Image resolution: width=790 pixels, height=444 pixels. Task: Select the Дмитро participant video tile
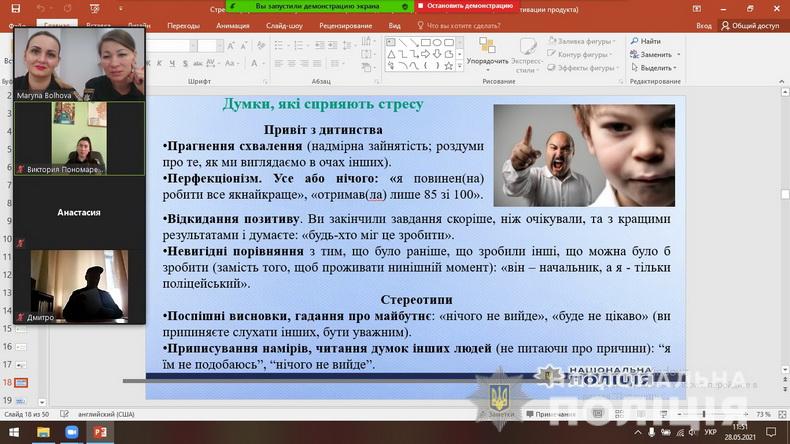click(x=79, y=286)
